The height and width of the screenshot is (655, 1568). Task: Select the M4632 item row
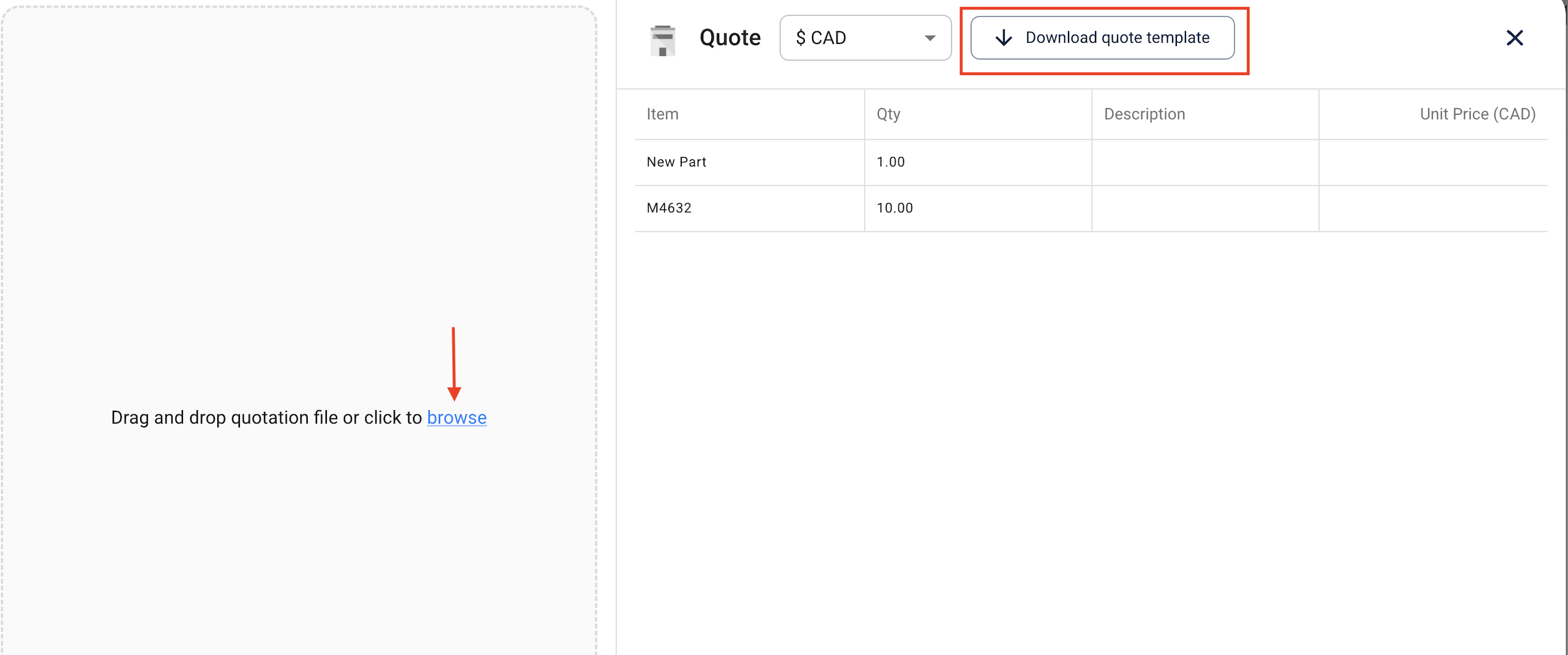(669, 208)
